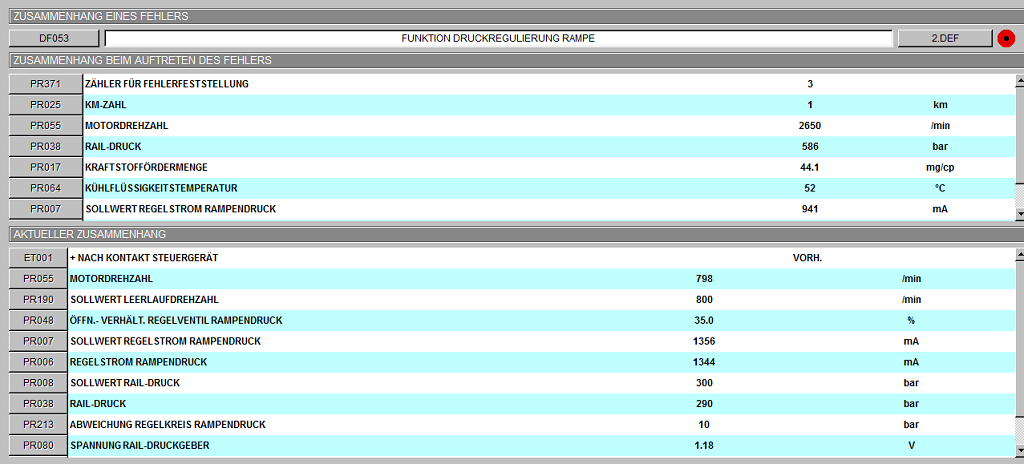
Task: Open parameter PR371 fault counter
Action: [x=45, y=84]
